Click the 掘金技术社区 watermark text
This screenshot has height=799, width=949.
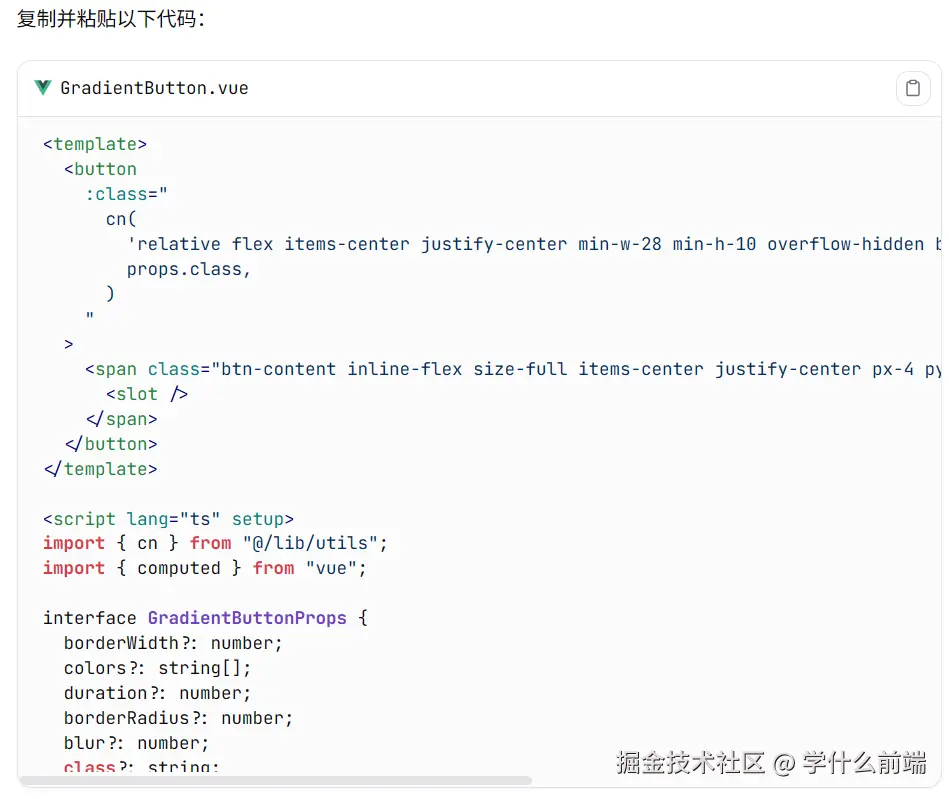pyautogui.click(x=690, y=763)
